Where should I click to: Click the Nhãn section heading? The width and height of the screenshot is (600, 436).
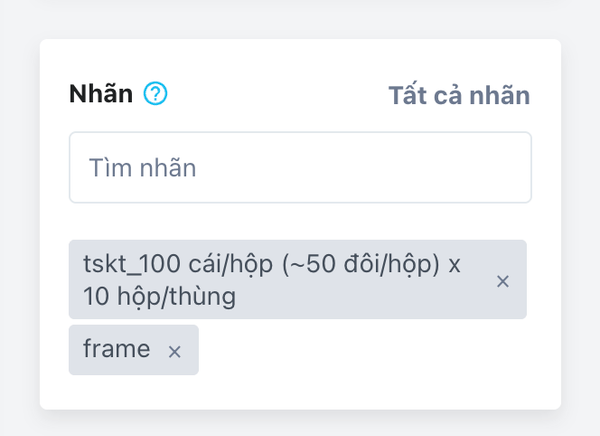[100, 95]
